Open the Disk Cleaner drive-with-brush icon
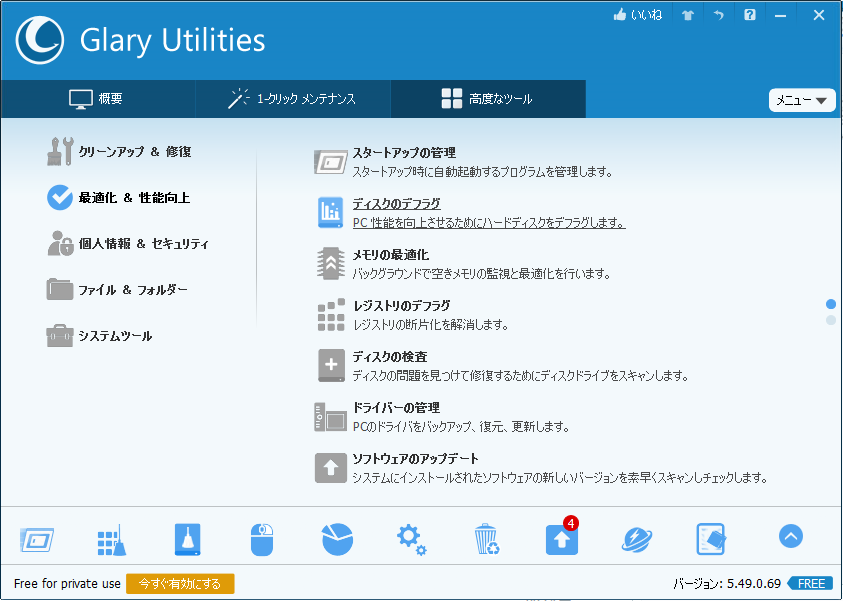The width and height of the screenshot is (843, 601). click(187, 539)
